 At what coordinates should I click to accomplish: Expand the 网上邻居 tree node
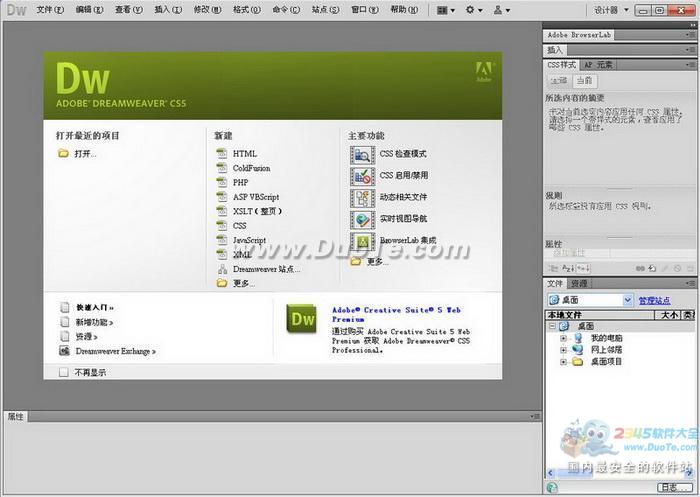563,350
